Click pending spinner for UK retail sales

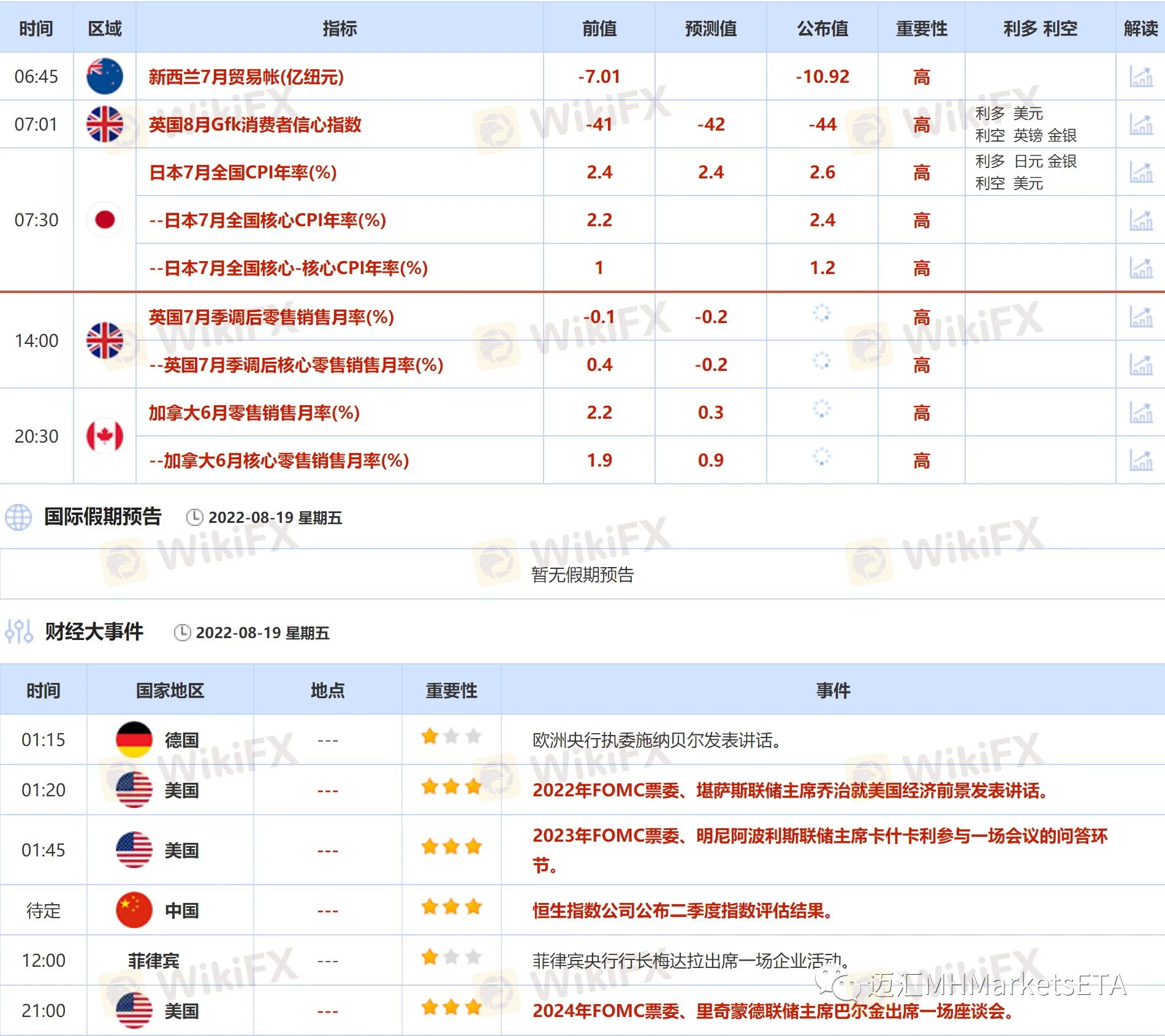[x=822, y=313]
